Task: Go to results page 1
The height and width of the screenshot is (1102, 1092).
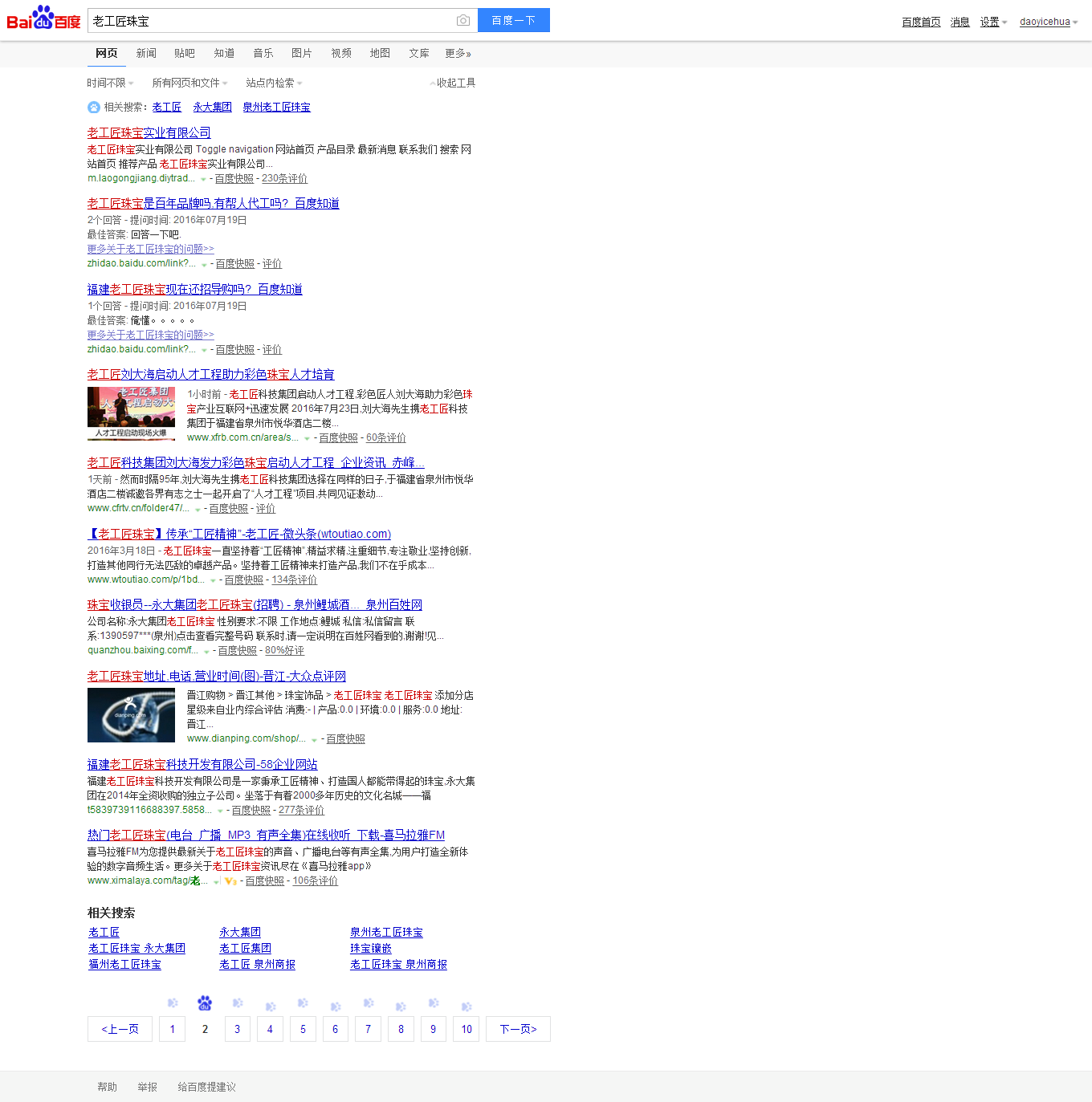Action: [x=172, y=1029]
